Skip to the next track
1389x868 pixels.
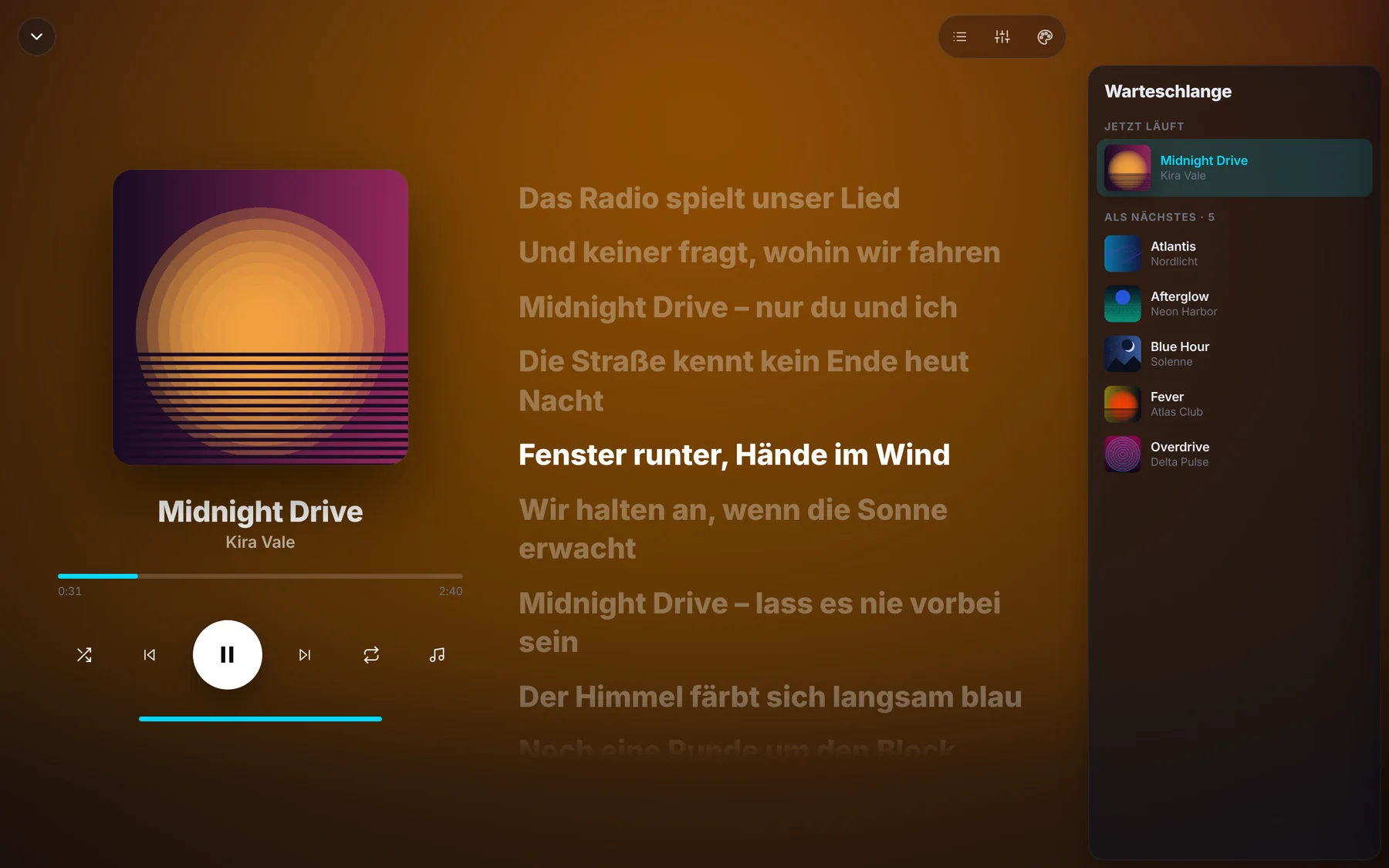(x=305, y=655)
